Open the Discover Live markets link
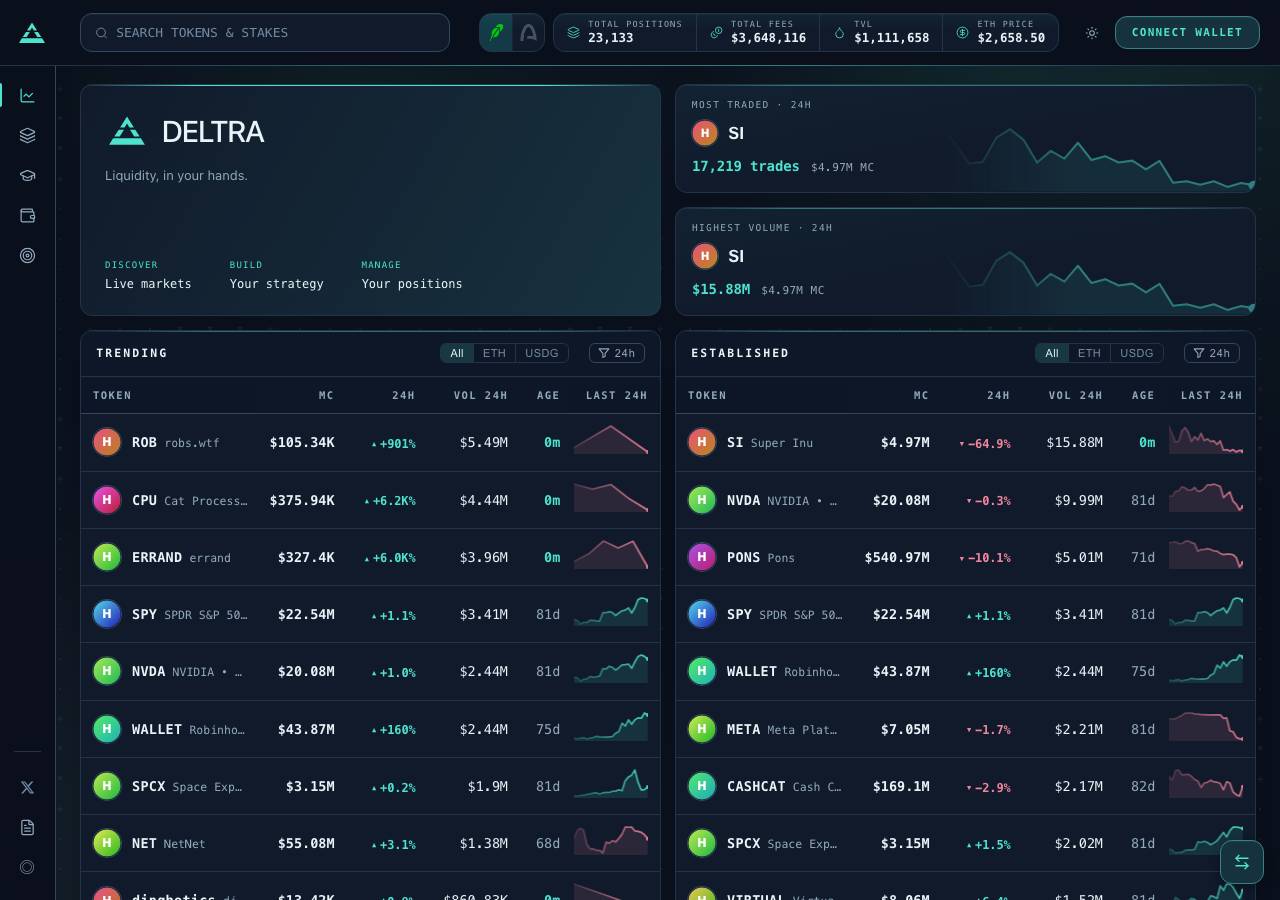The image size is (1280, 900). click(148, 275)
